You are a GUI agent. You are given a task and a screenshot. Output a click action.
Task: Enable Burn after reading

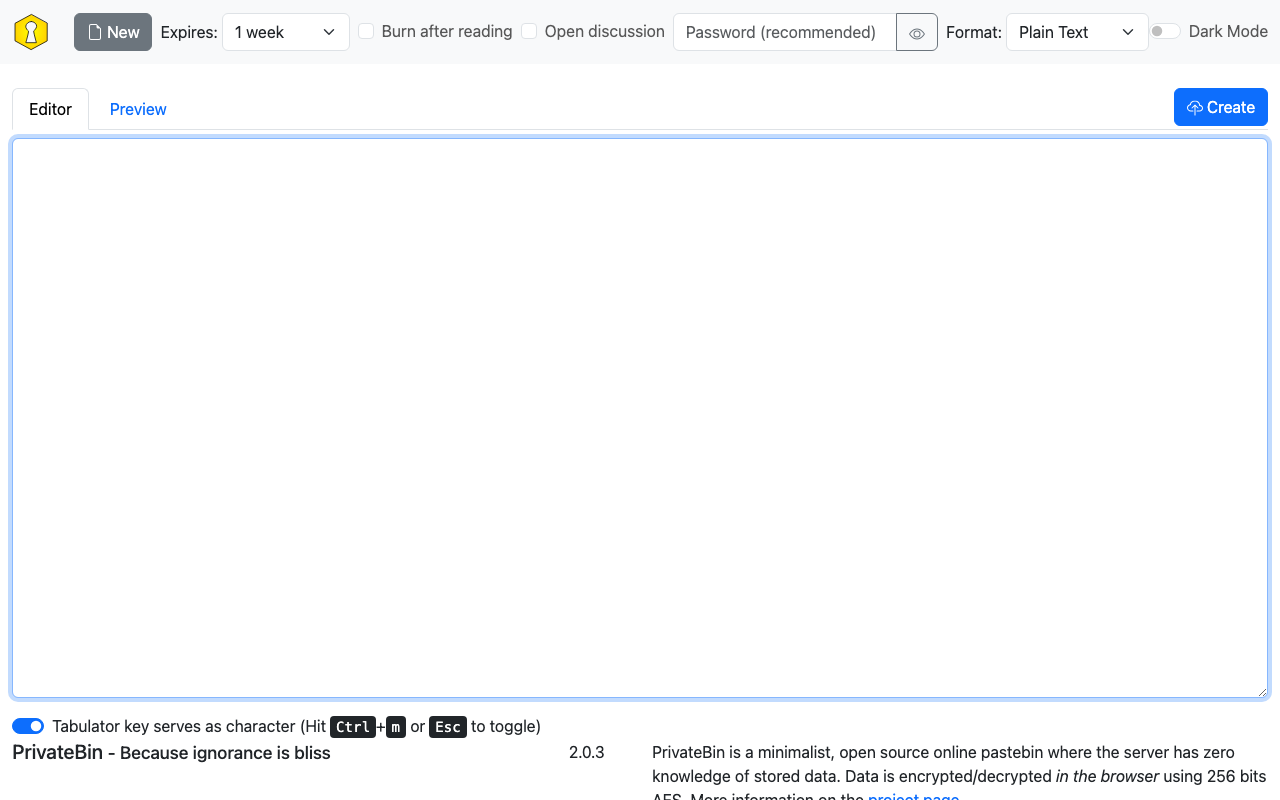pyautogui.click(x=366, y=31)
